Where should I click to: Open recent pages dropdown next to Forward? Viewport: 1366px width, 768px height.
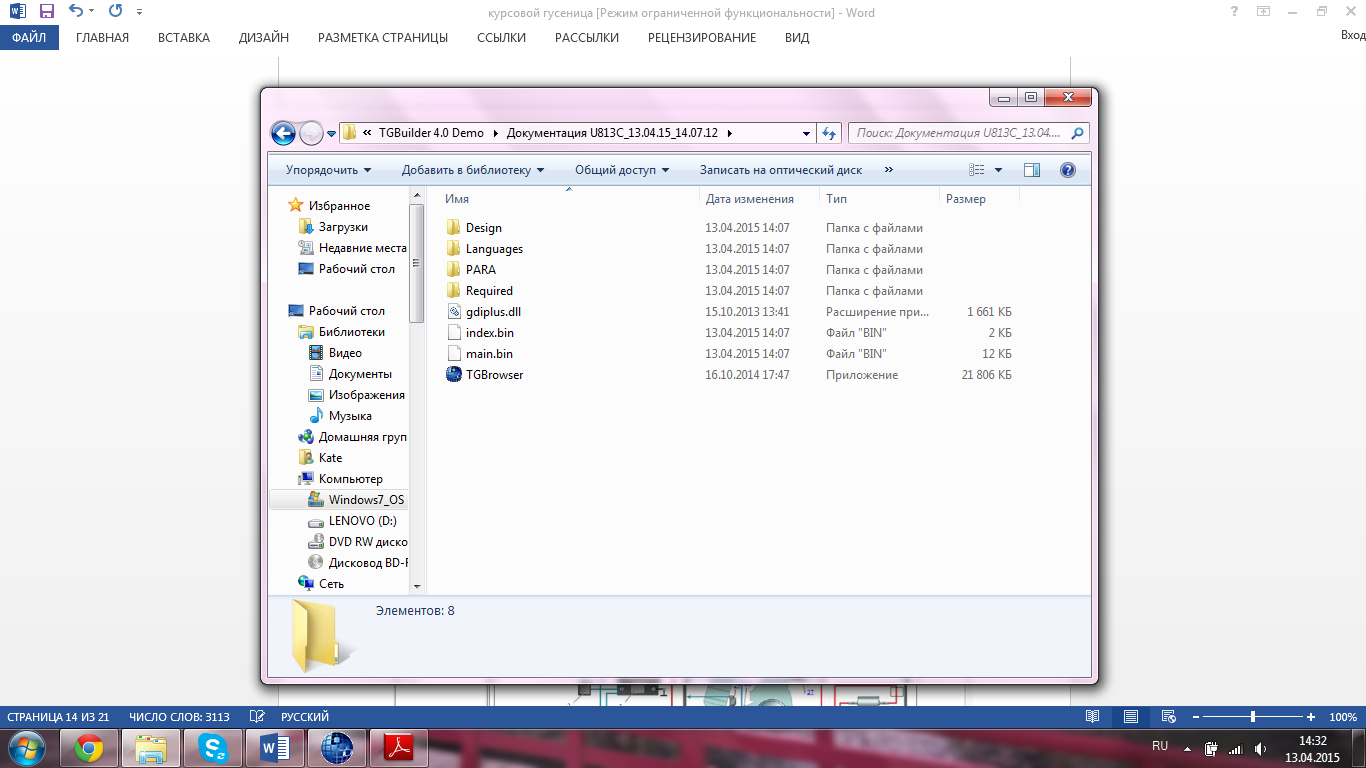coord(332,134)
